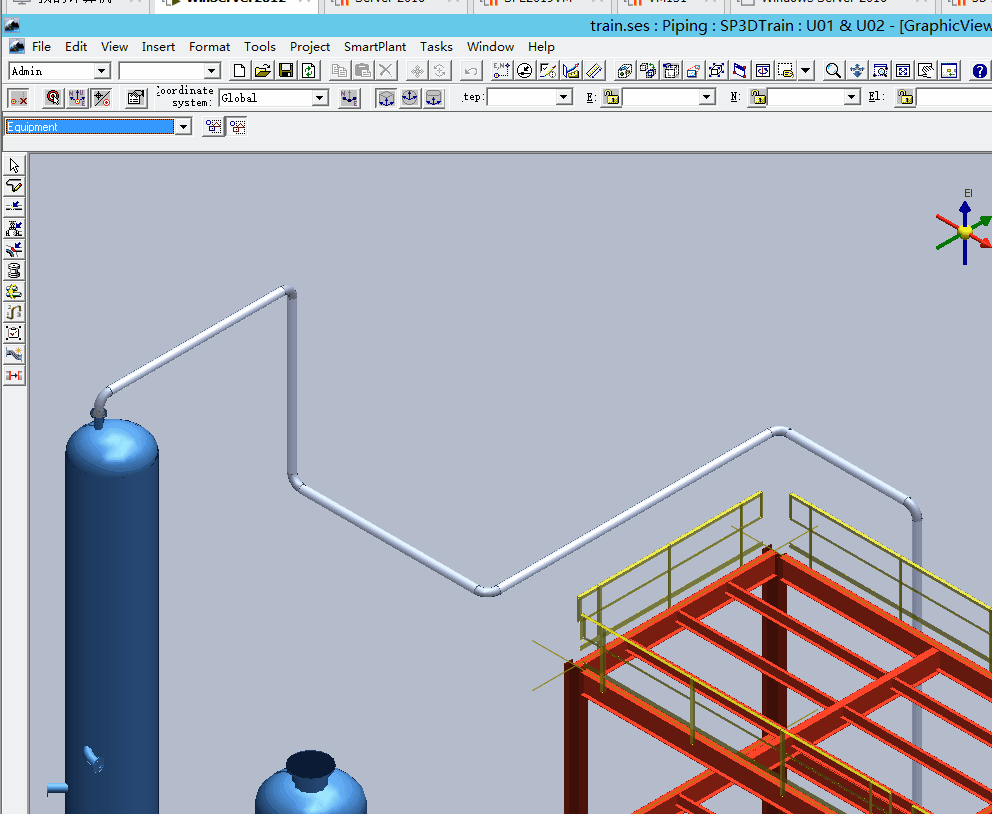Image resolution: width=992 pixels, height=814 pixels.
Task: Save the session with floppy disk icon
Action: 286,71
